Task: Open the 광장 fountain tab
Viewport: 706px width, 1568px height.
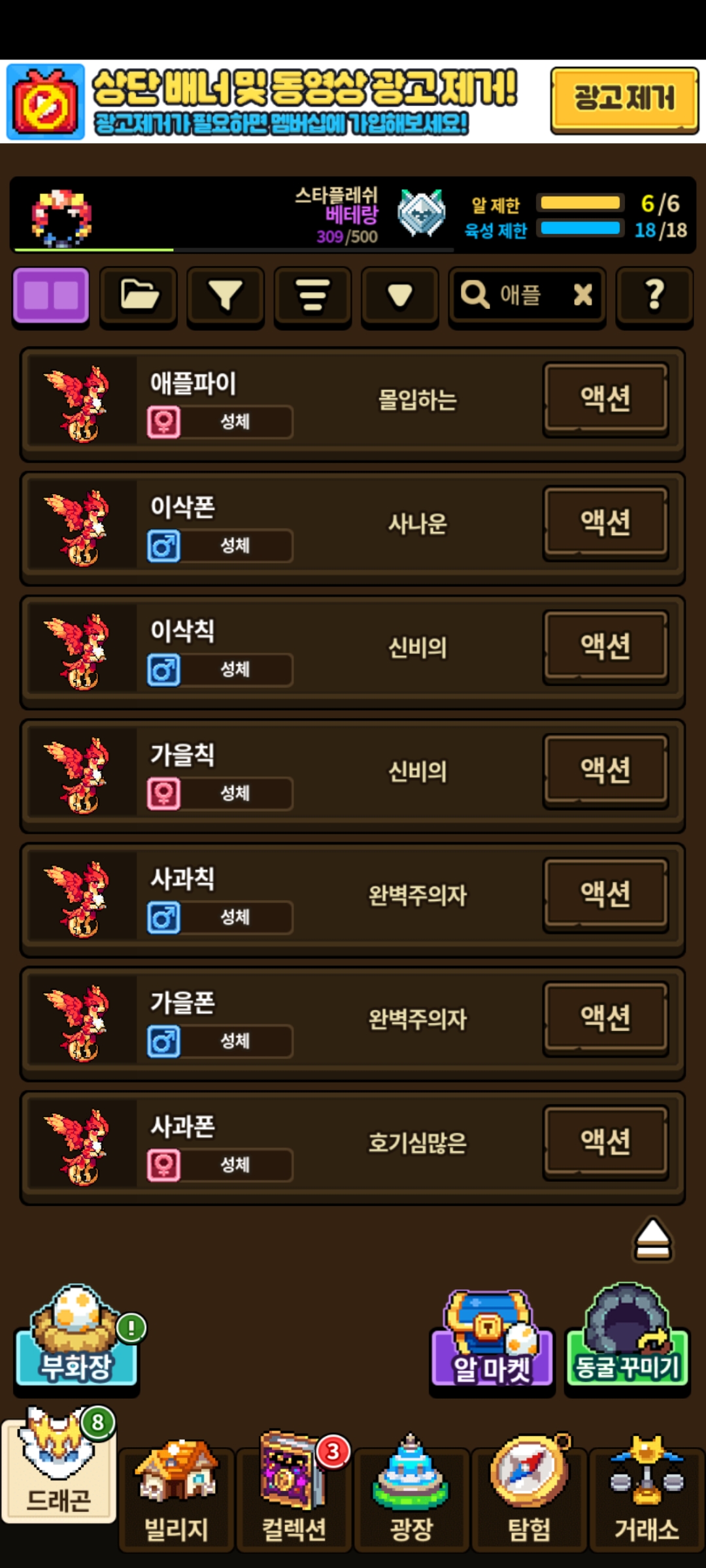Action: pyautogui.click(x=411, y=1499)
